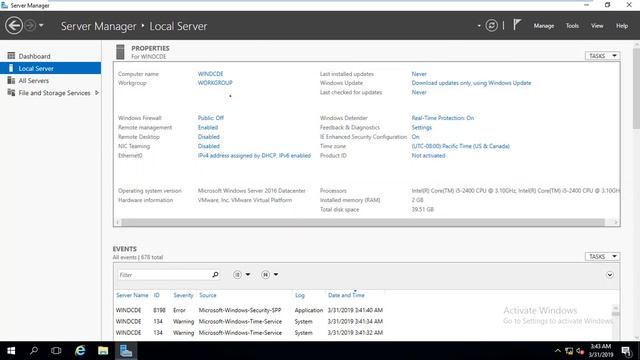Click Product ID Not activated link
This screenshot has width=640, height=360.
tap(428, 156)
